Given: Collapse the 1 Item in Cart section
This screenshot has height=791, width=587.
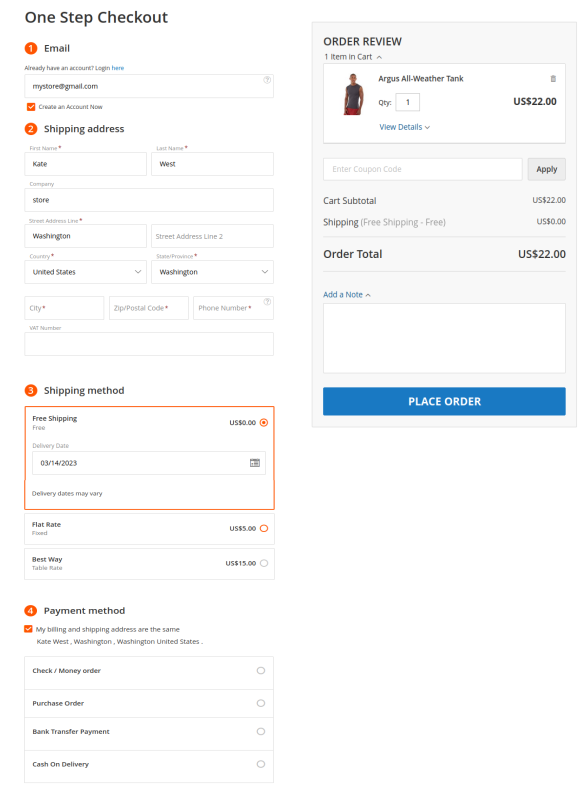Looking at the screenshot, I should coord(353,57).
